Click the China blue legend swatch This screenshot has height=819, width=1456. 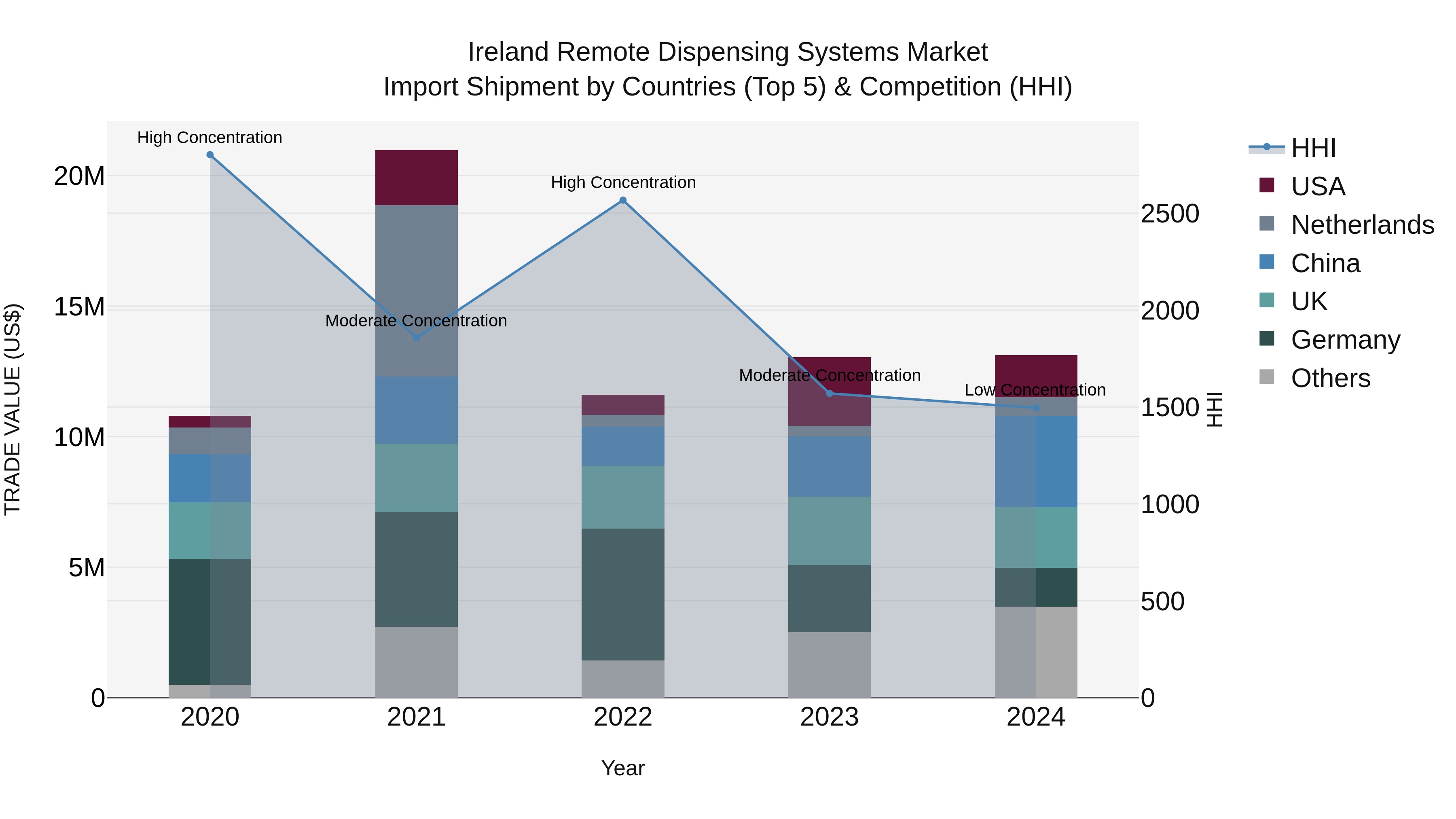(x=1267, y=262)
